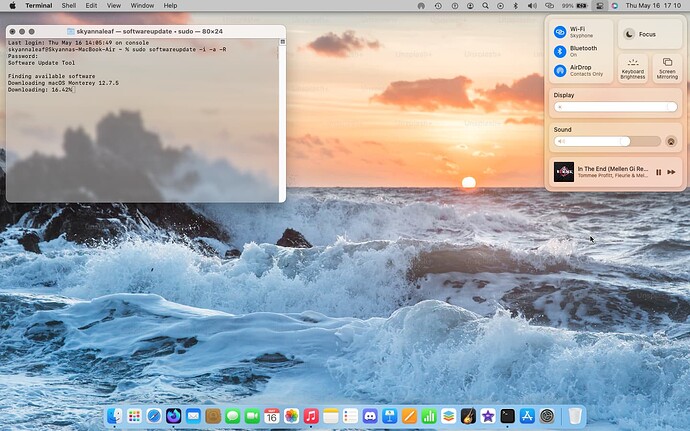Click the Terminal split pane button

283,42
